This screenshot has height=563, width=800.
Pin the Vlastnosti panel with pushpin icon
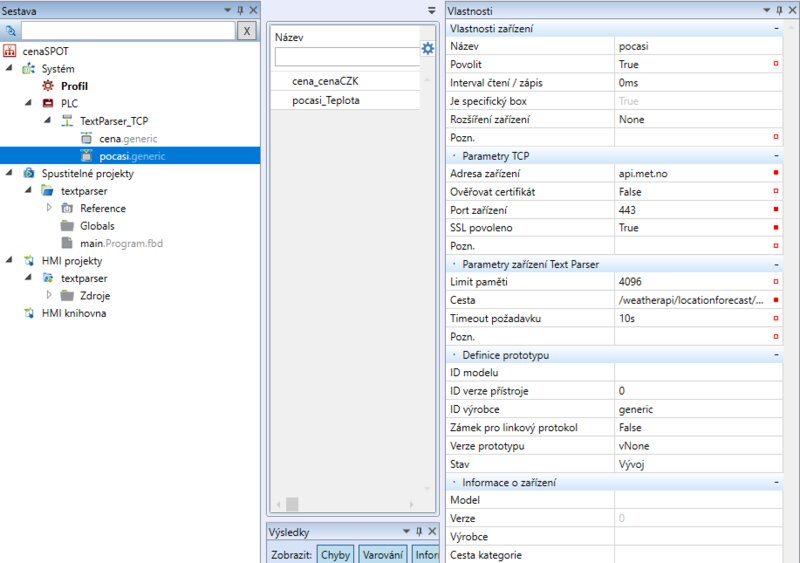[x=780, y=9]
